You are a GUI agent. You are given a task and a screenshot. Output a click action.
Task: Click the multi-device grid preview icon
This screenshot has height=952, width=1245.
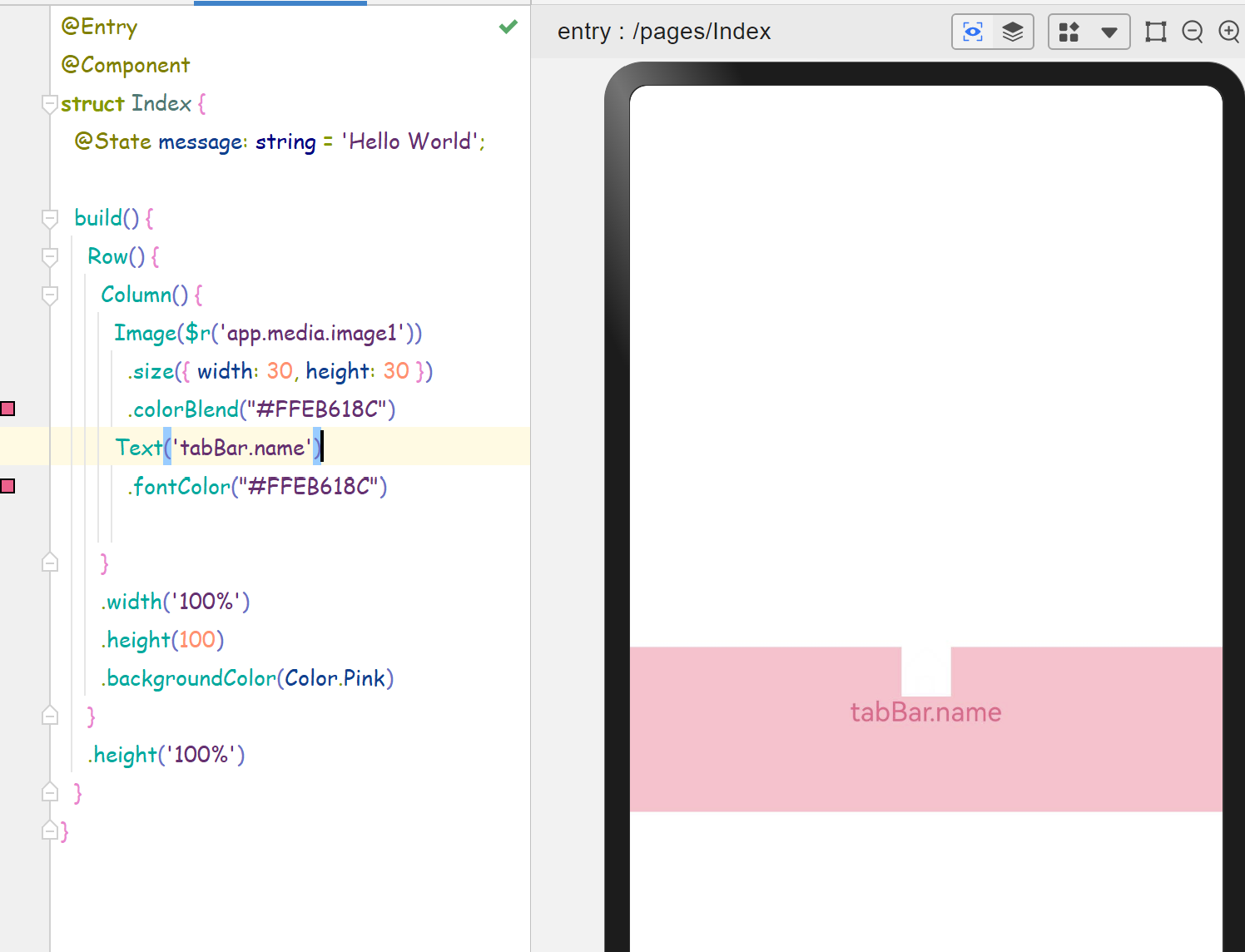1069,32
